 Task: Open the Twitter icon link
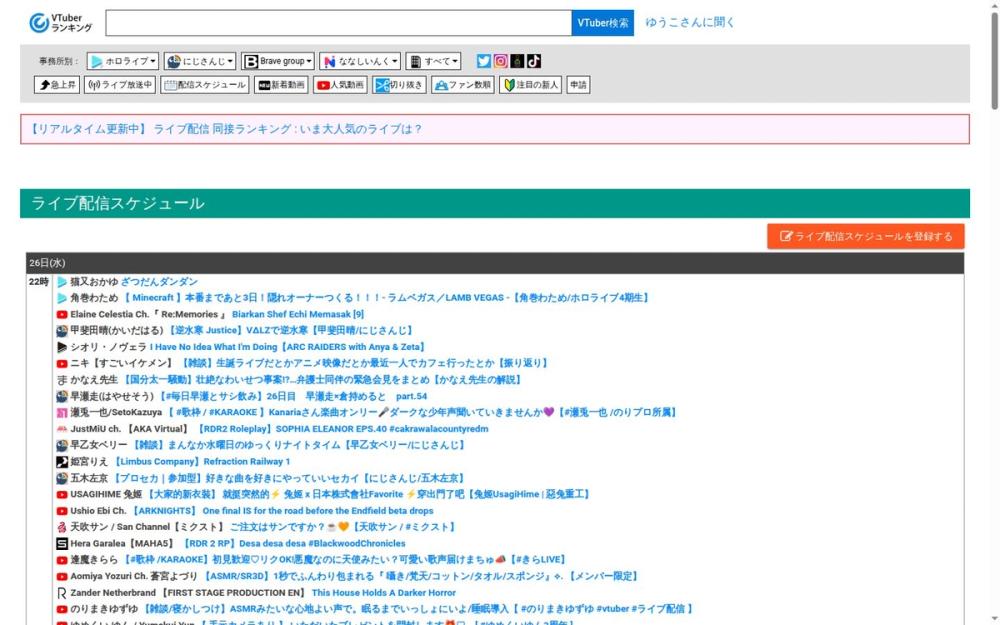coord(483,60)
